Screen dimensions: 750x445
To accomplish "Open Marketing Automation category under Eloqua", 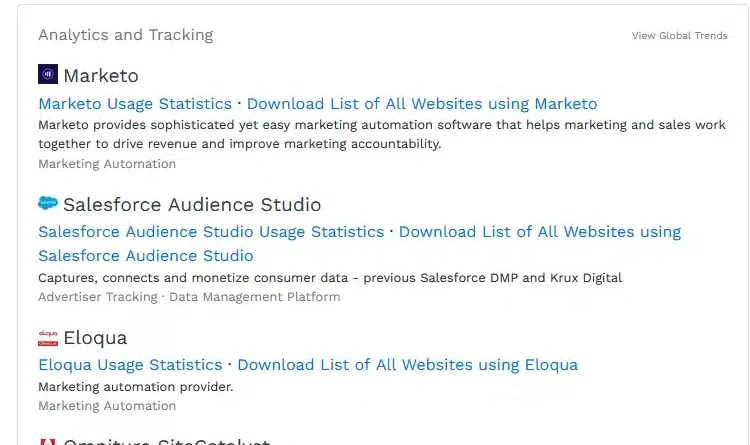I will point(107,406).
